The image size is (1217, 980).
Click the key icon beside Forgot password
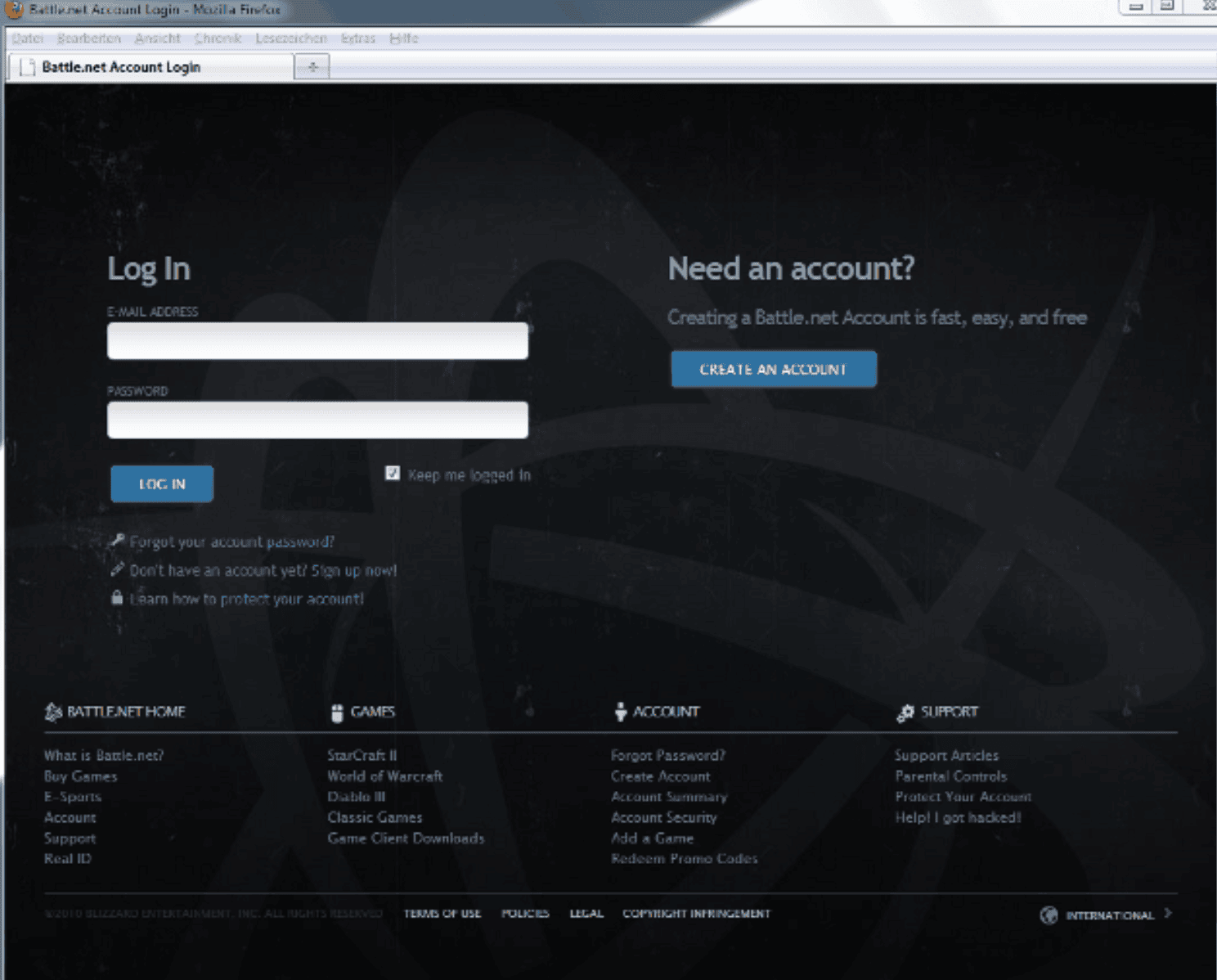(118, 541)
